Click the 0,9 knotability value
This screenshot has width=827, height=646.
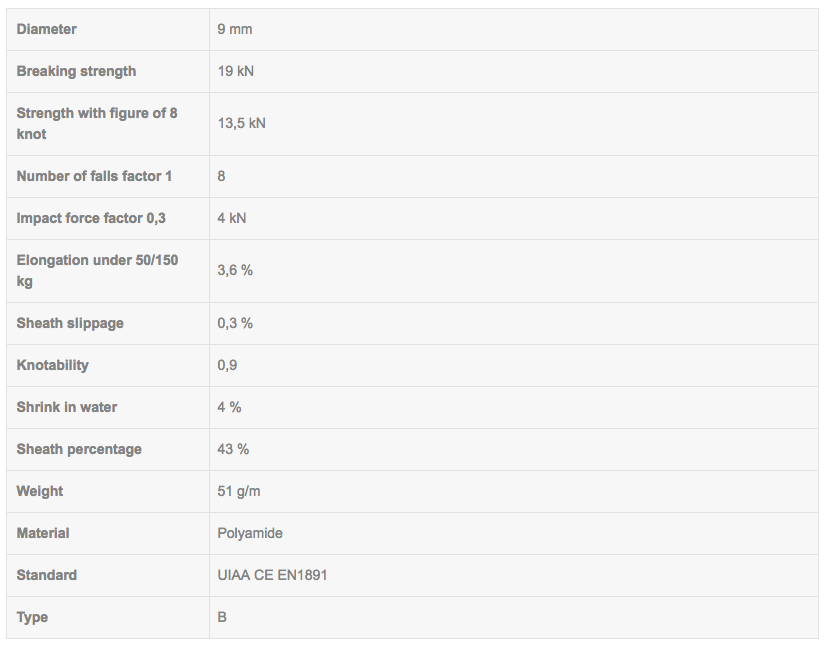pos(227,365)
